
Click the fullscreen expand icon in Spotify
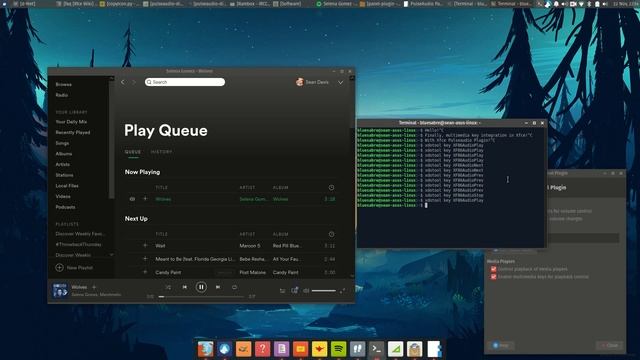pos(342,291)
